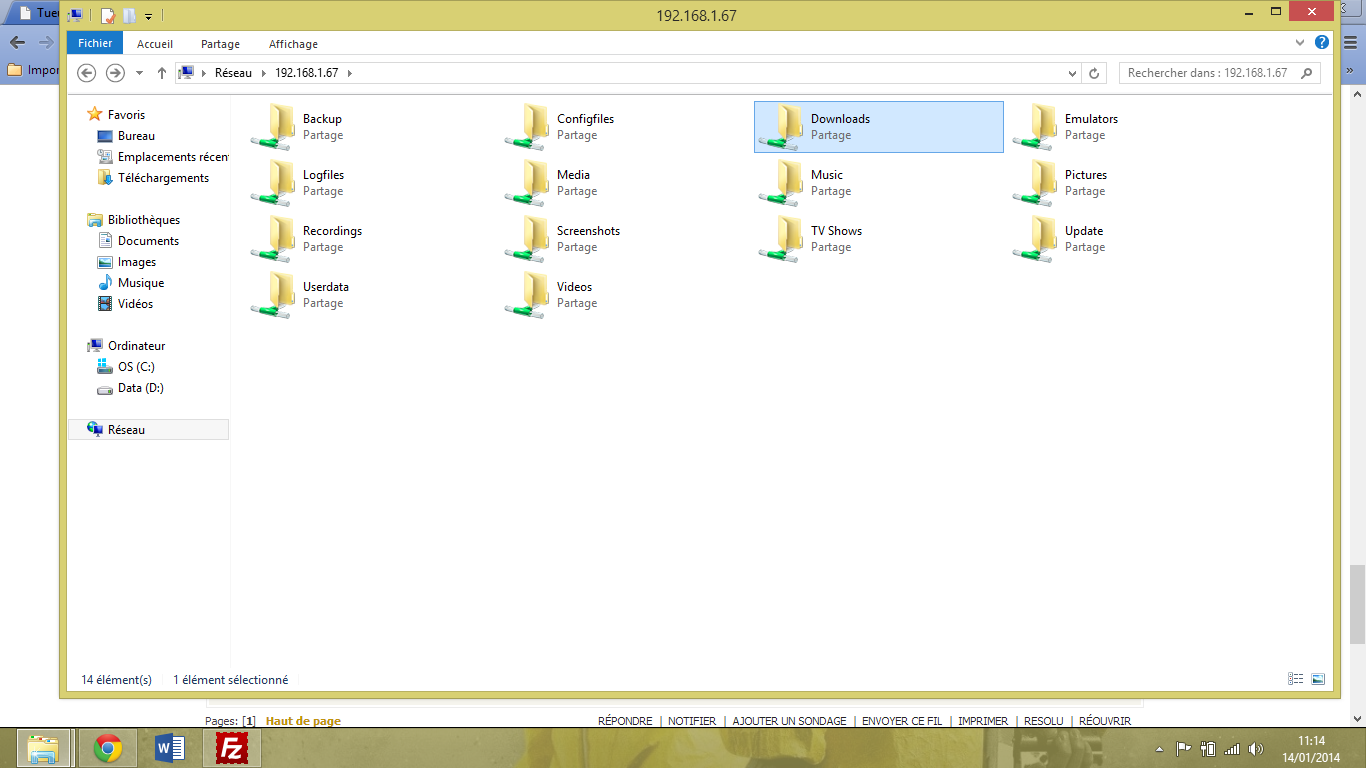Open the Emulators network share icon
Viewport: 1366px width, 768px height.
coord(1035,127)
